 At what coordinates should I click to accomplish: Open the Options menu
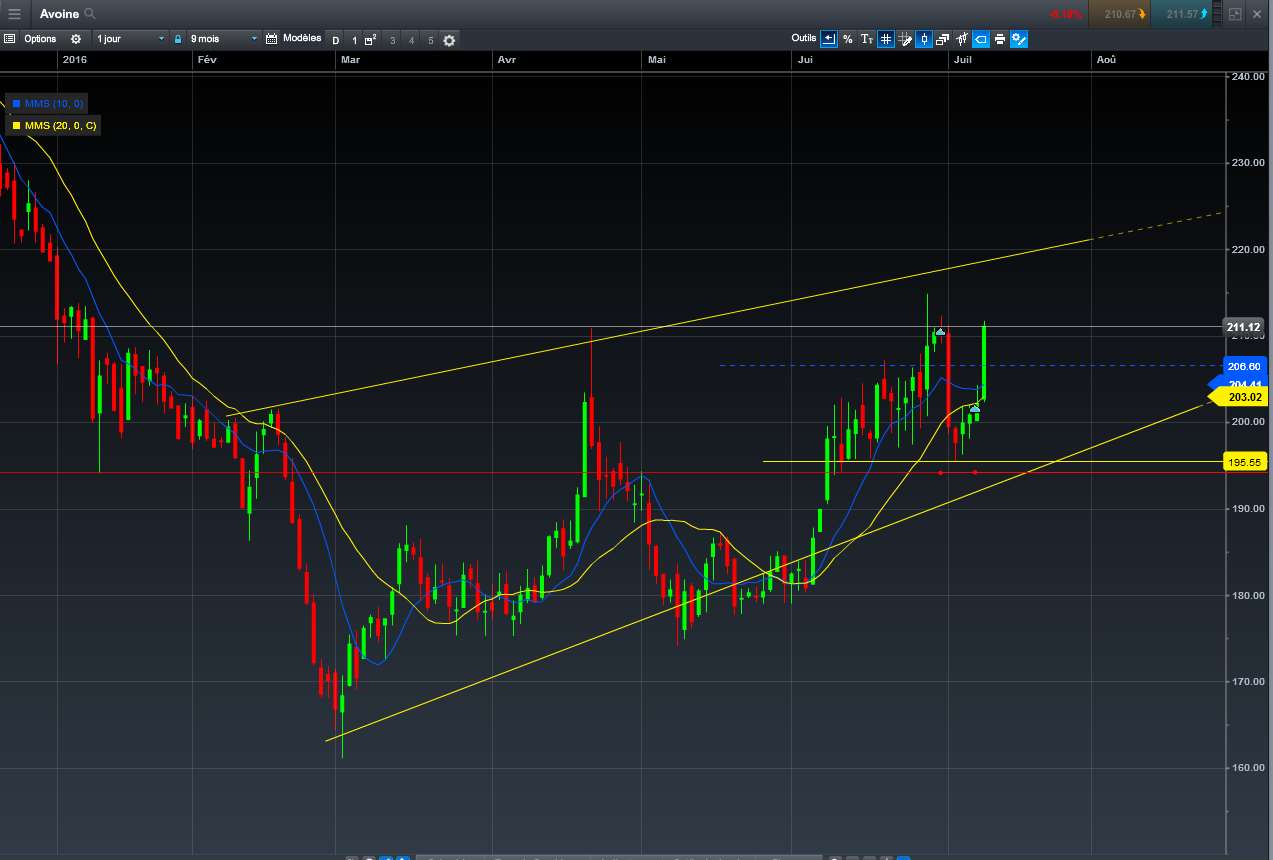click(40, 39)
